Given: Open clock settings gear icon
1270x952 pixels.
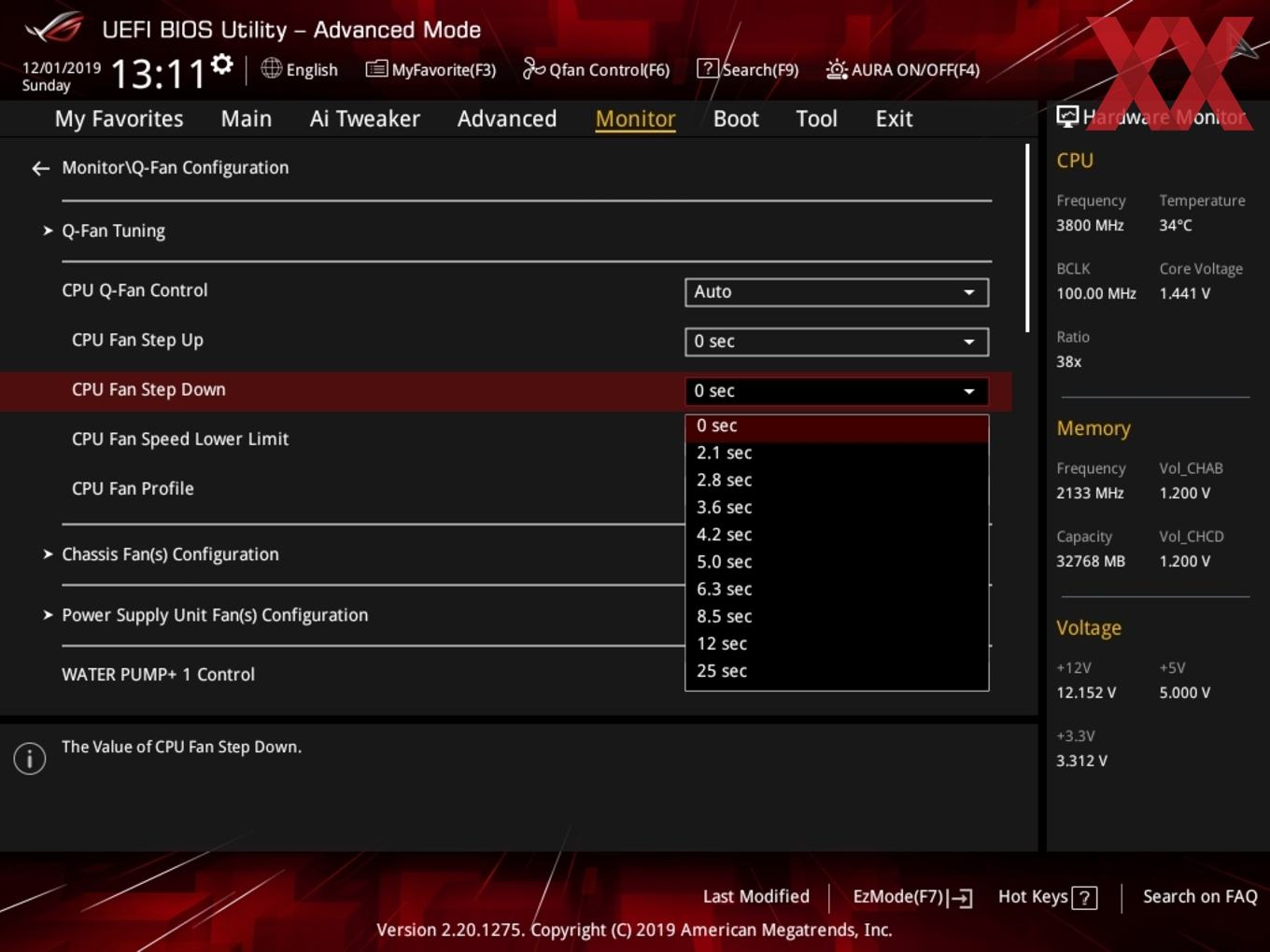Looking at the screenshot, I should click(x=222, y=64).
